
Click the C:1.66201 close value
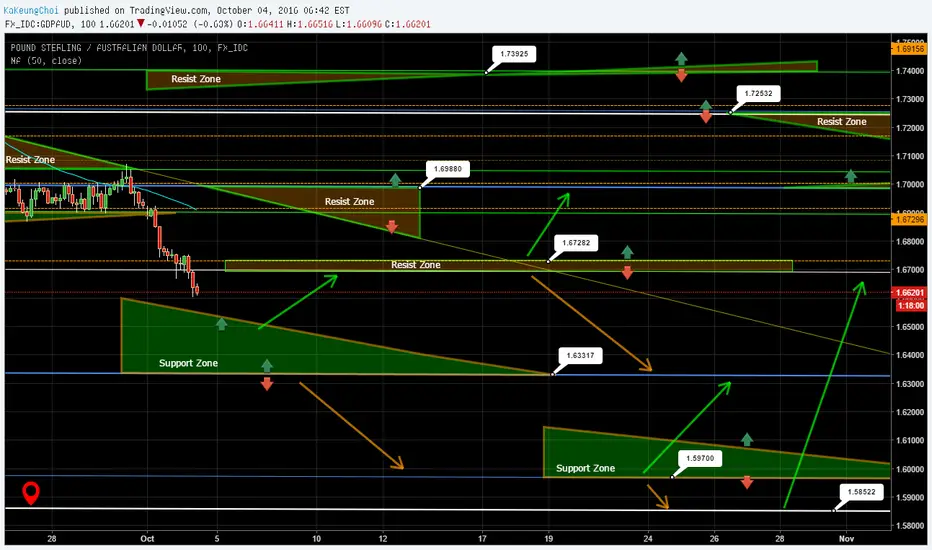pyautogui.click(x=407, y=24)
